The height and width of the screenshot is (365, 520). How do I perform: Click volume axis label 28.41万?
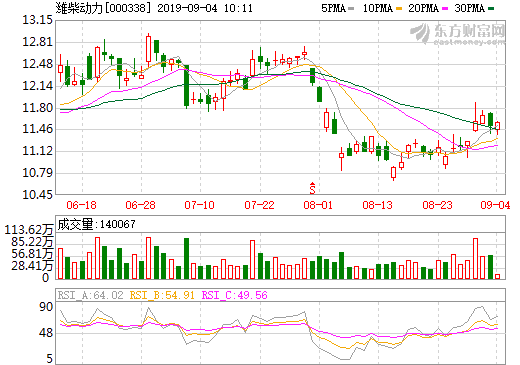tap(32, 266)
